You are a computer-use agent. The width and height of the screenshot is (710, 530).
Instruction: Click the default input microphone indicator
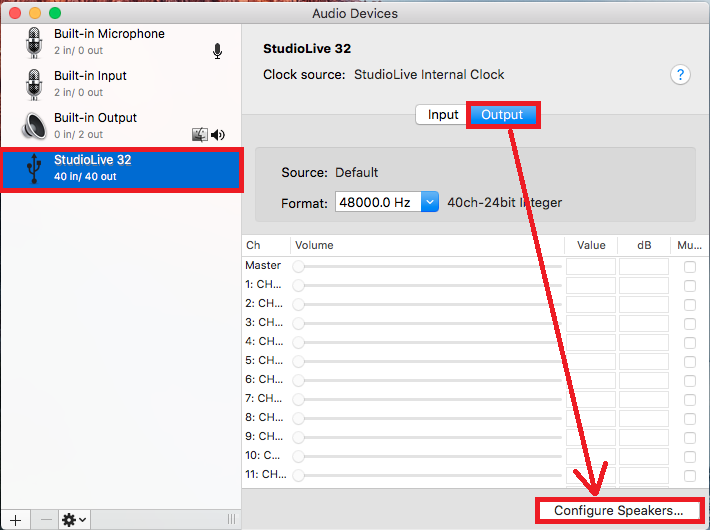tap(217, 51)
